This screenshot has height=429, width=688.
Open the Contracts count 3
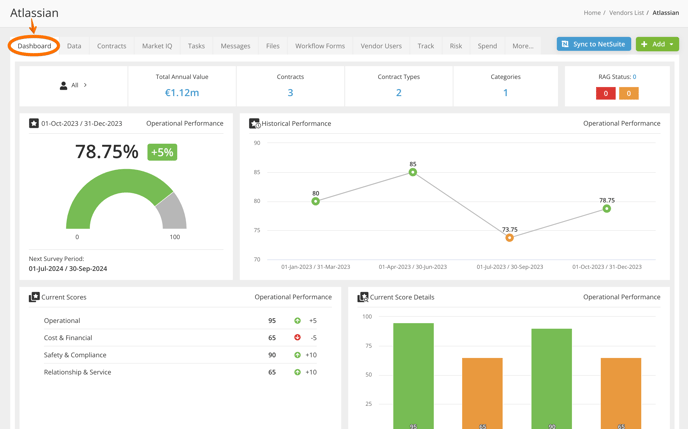[290, 93]
